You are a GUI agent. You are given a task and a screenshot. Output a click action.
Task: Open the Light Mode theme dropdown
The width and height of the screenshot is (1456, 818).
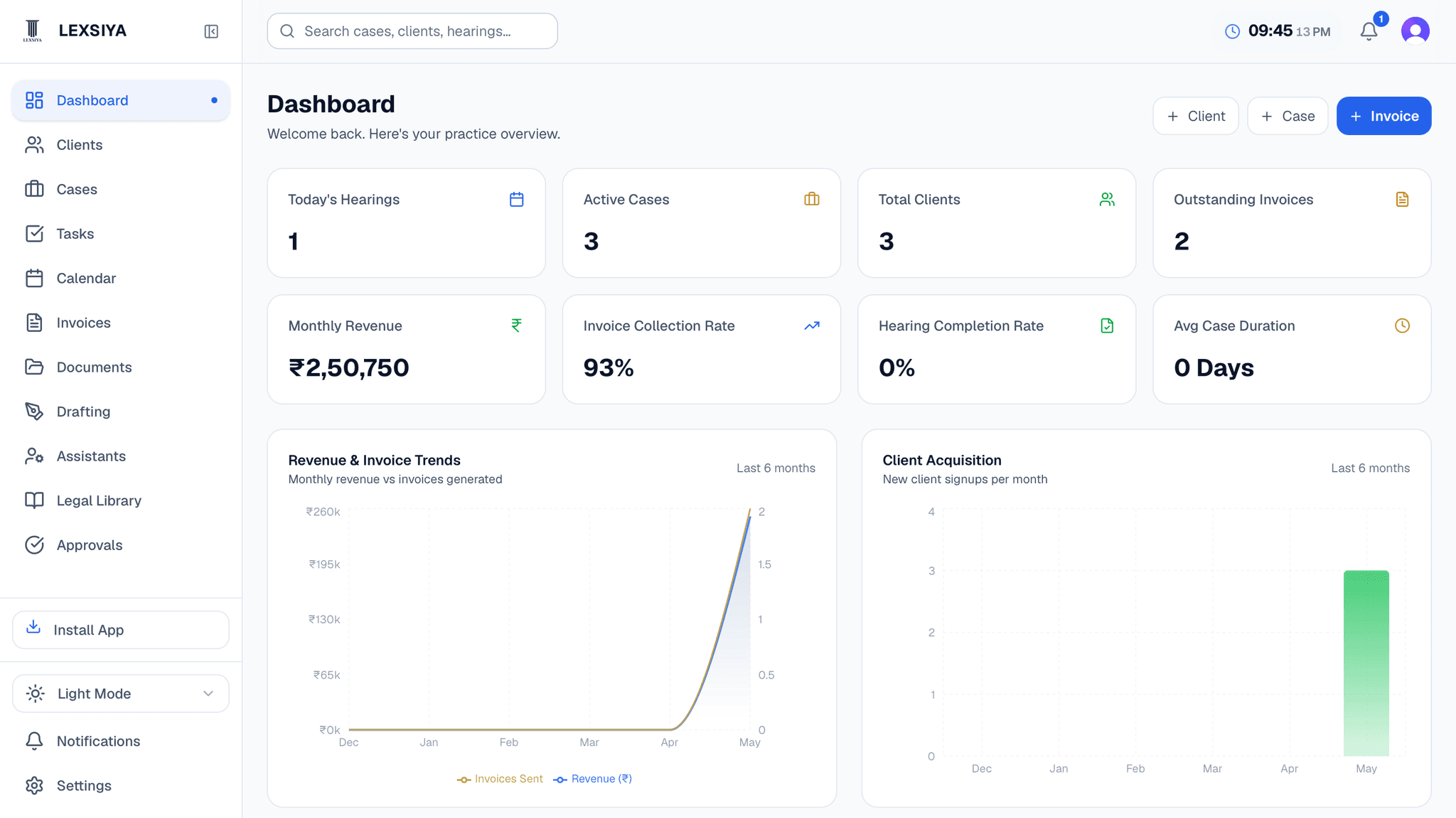121,694
